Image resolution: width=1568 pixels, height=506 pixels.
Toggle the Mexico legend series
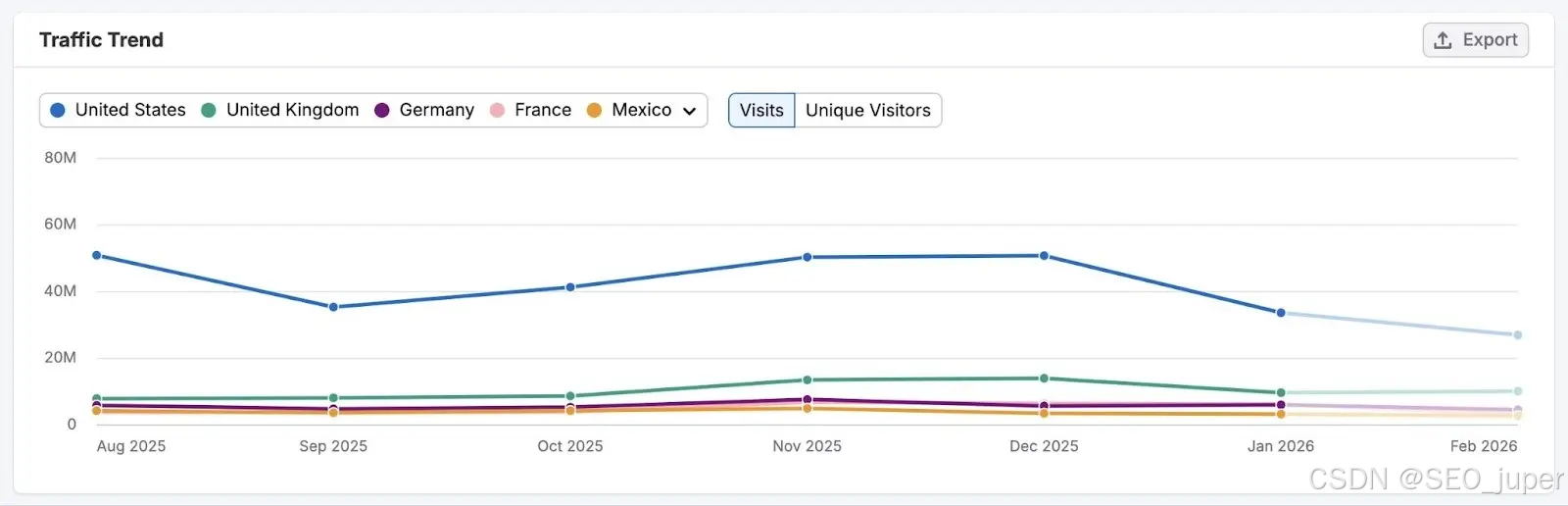tap(629, 110)
